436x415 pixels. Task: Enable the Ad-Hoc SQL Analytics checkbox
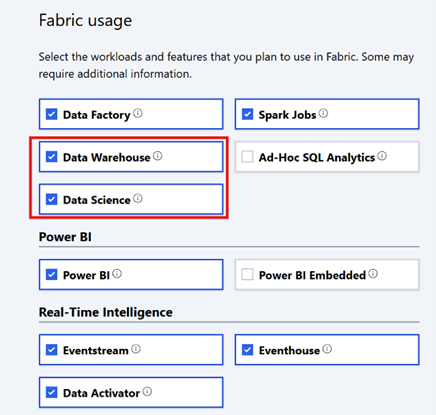(x=247, y=156)
